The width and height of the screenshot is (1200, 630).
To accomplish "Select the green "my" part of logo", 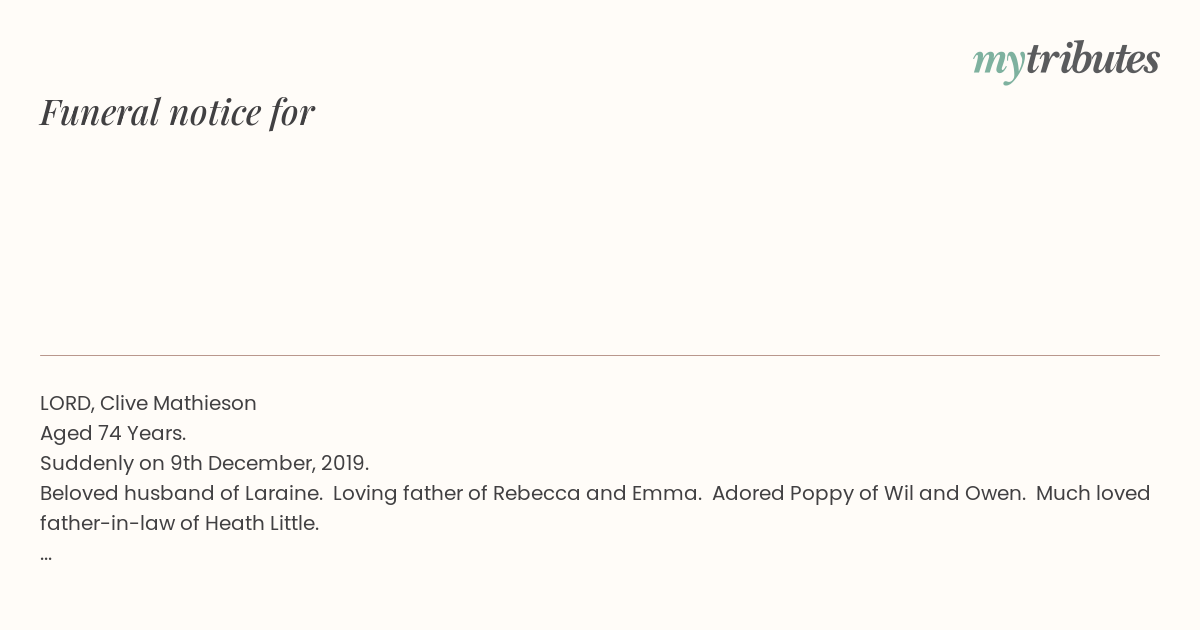I will coord(998,64).
